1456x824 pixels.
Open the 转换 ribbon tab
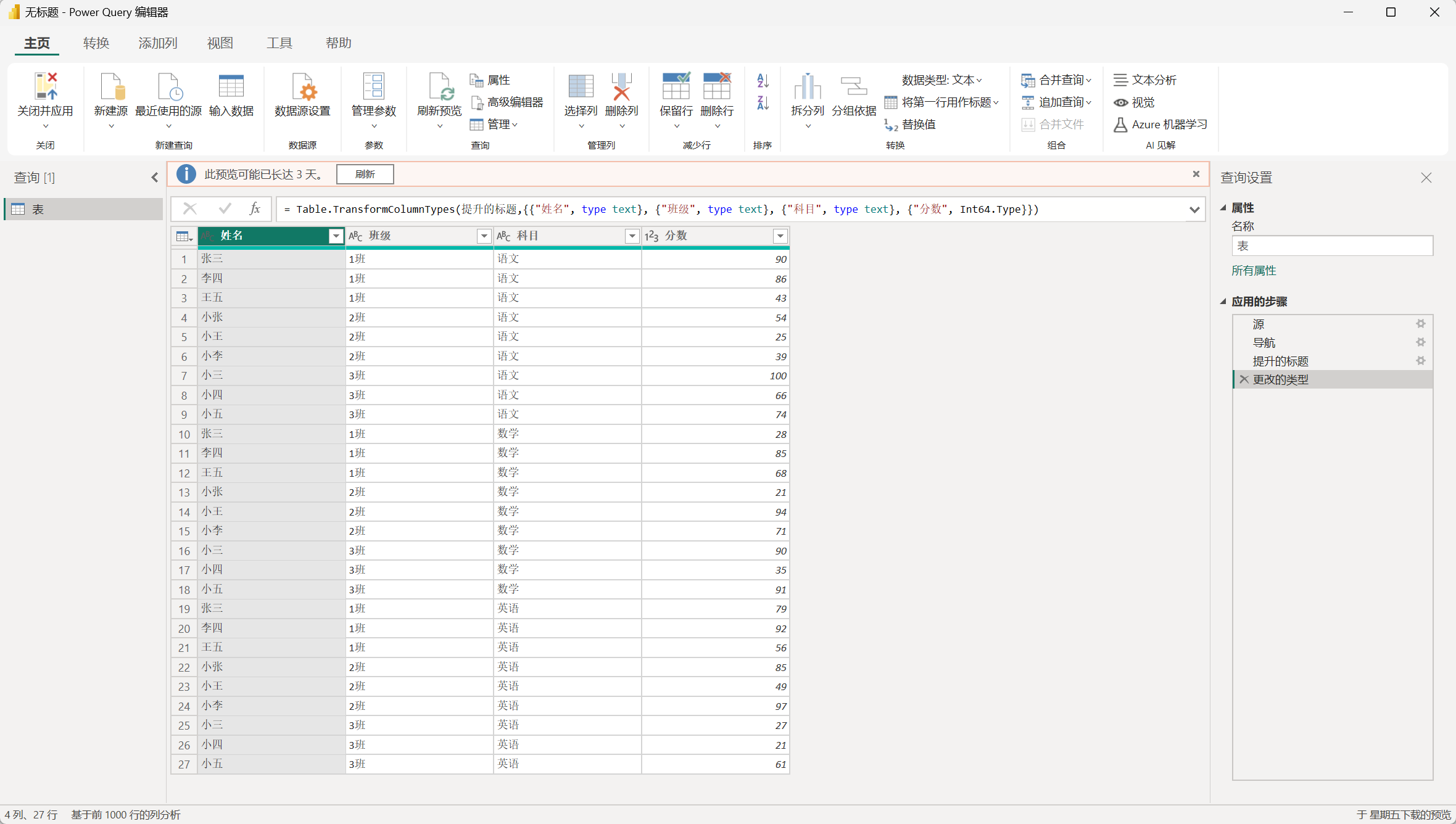(96, 43)
